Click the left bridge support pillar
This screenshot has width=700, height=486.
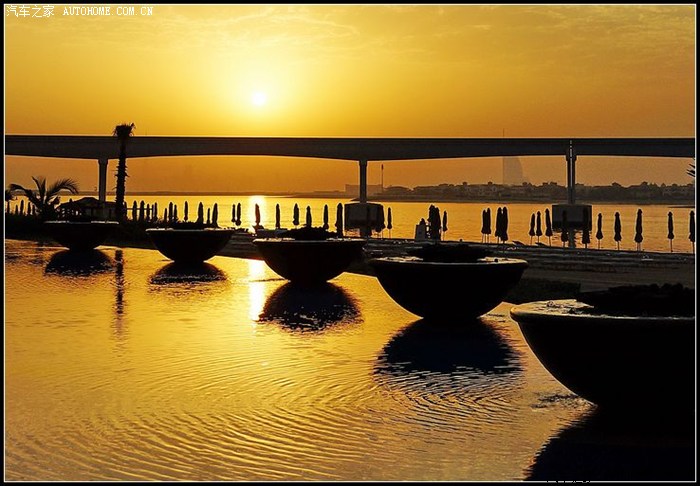coord(103,178)
